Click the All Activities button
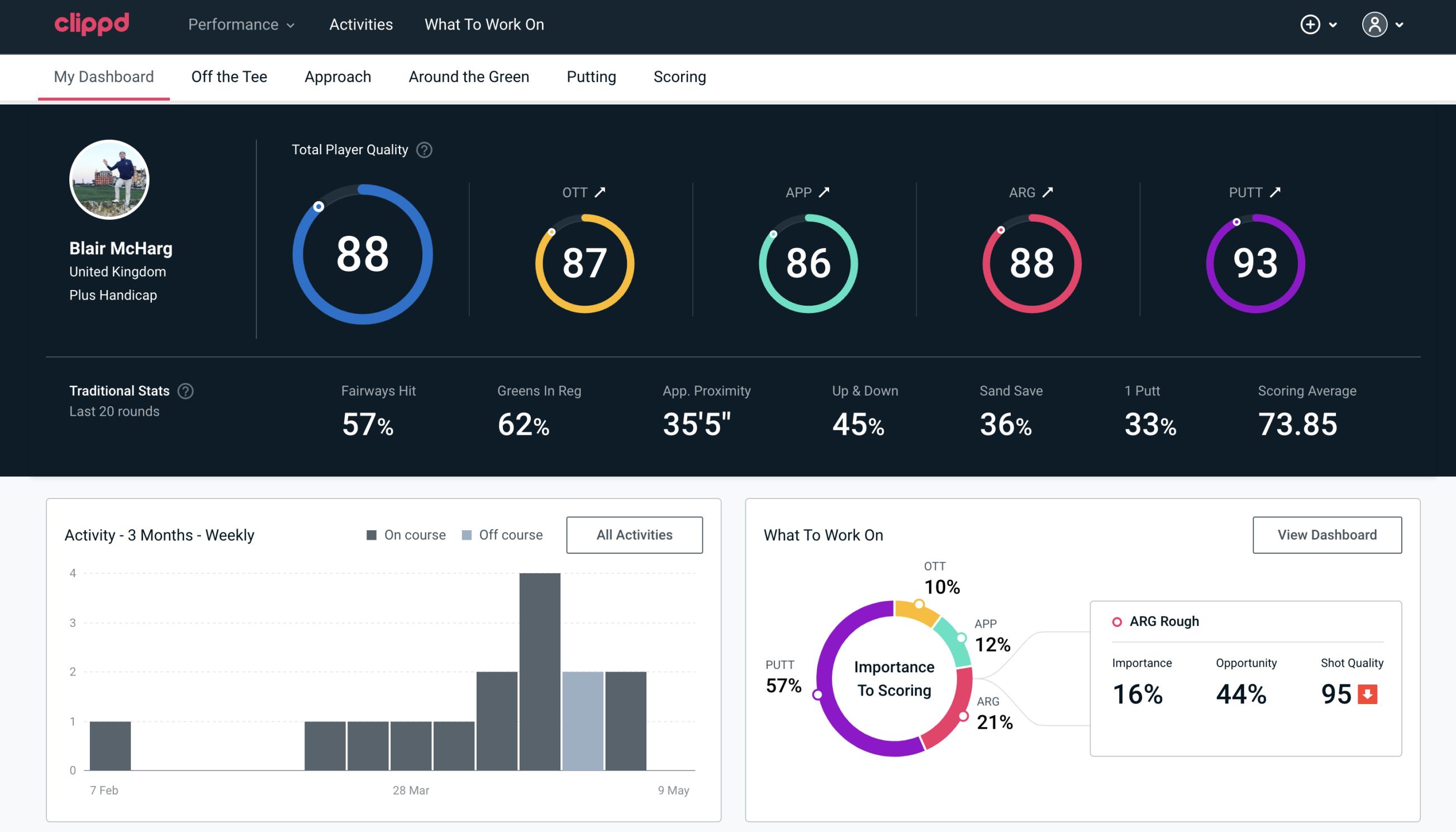The image size is (1456, 832). tap(634, 534)
